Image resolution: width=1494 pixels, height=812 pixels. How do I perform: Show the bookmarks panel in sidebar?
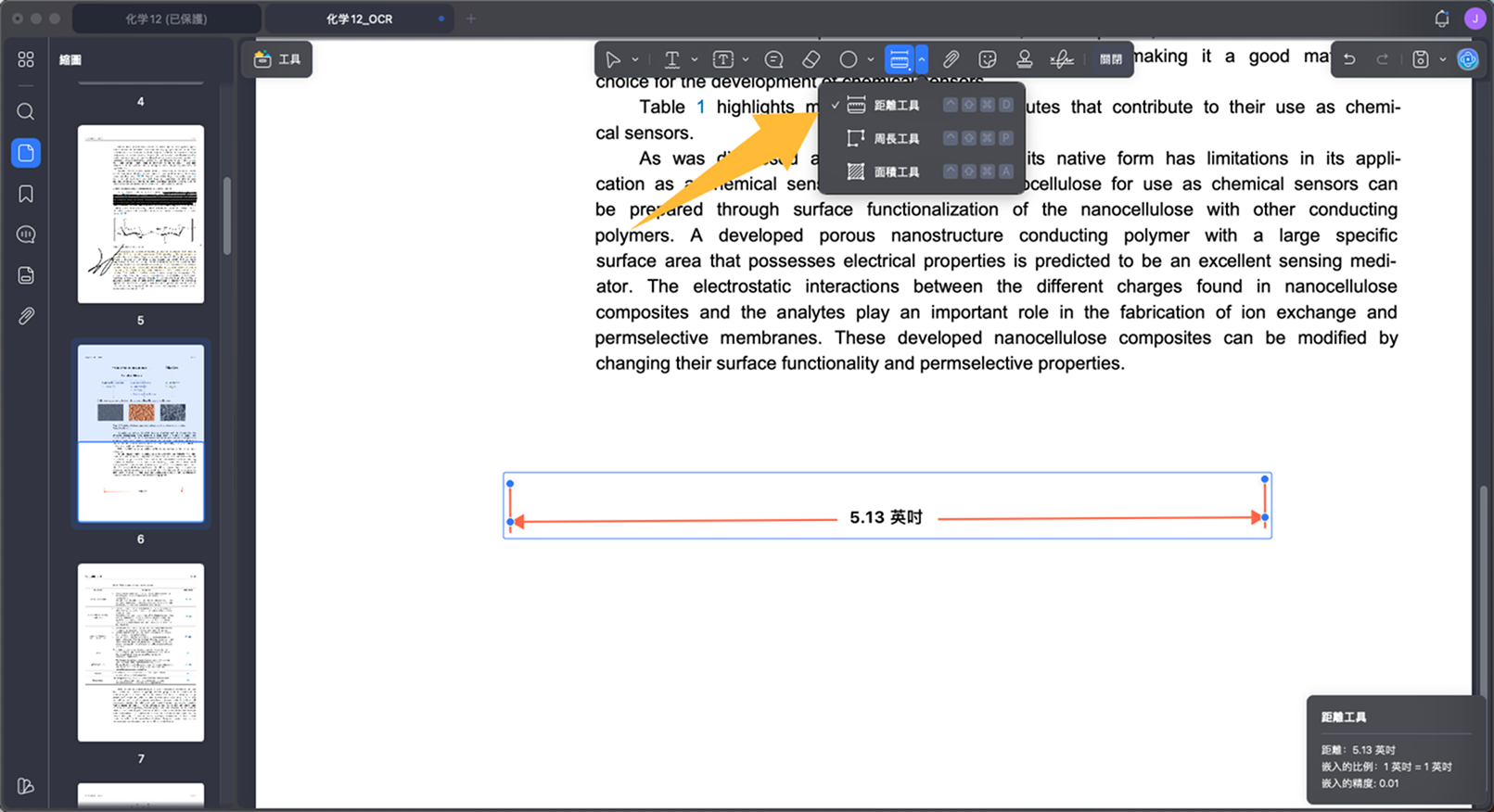tap(26, 194)
